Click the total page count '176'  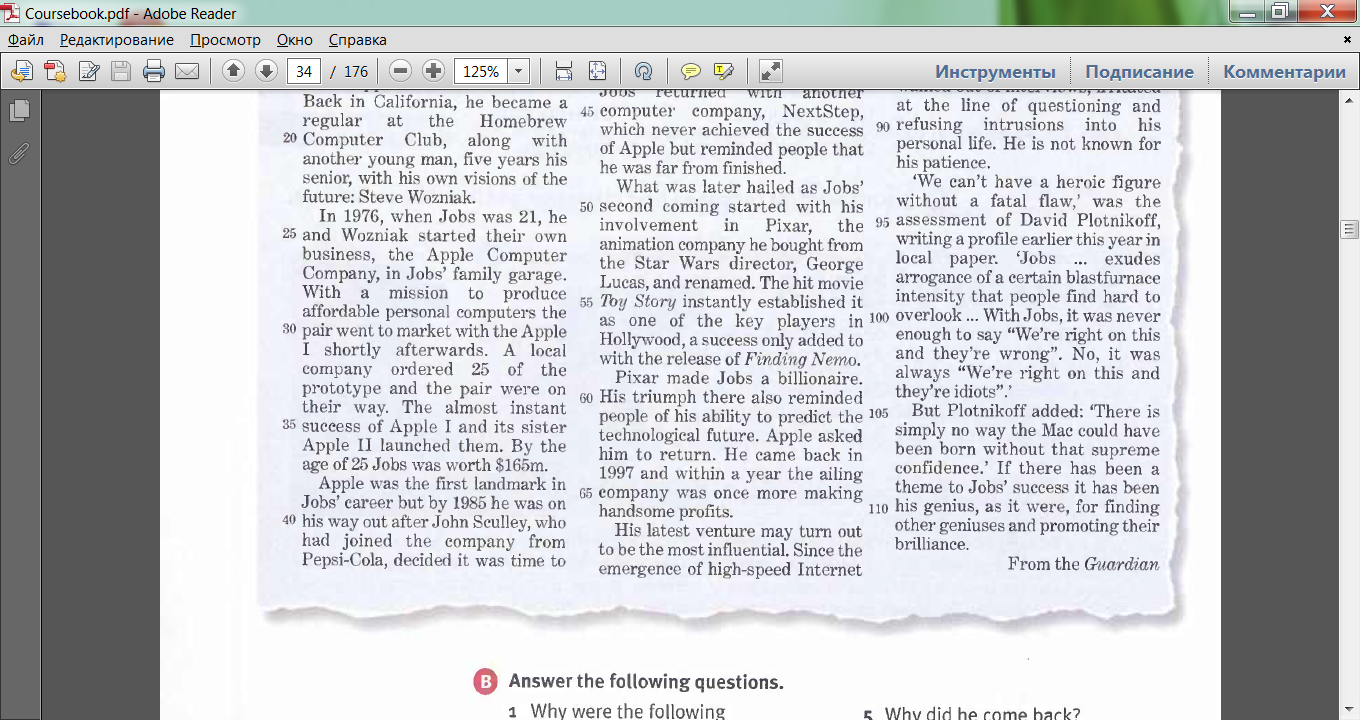[x=356, y=71]
